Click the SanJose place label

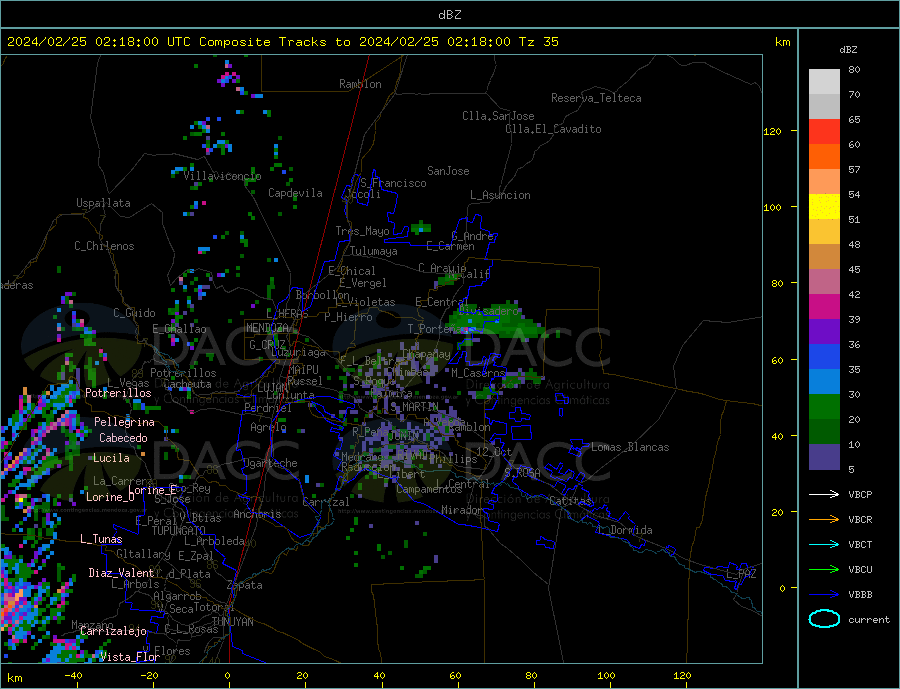(448, 171)
